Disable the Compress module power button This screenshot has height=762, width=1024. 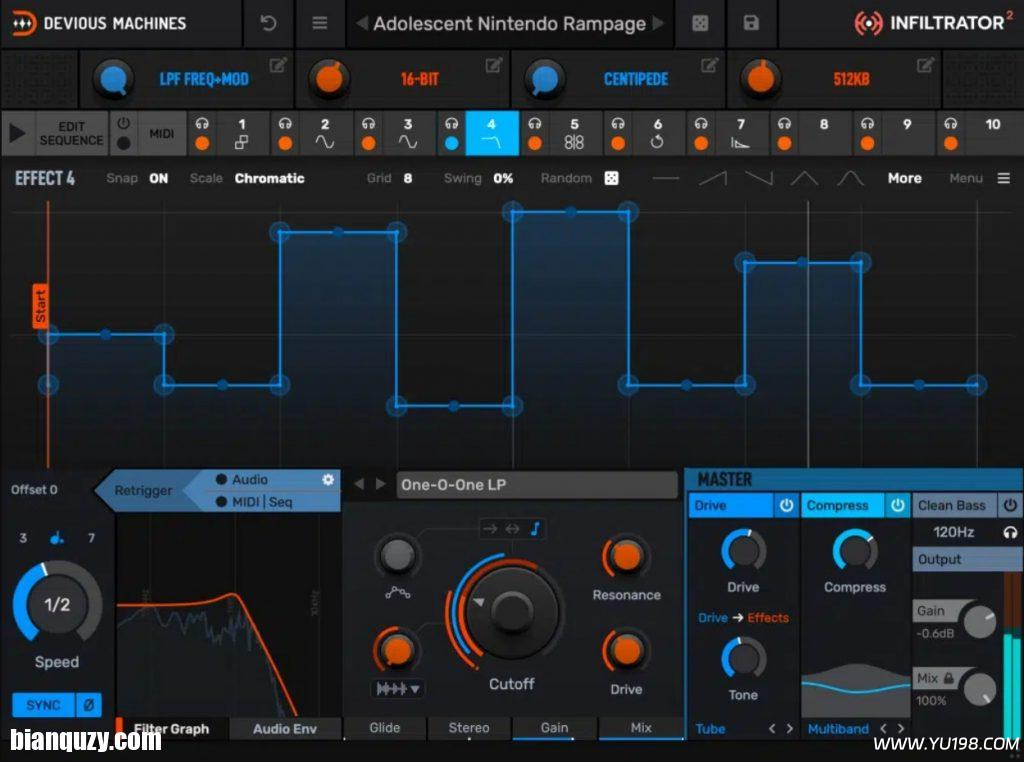coord(897,506)
